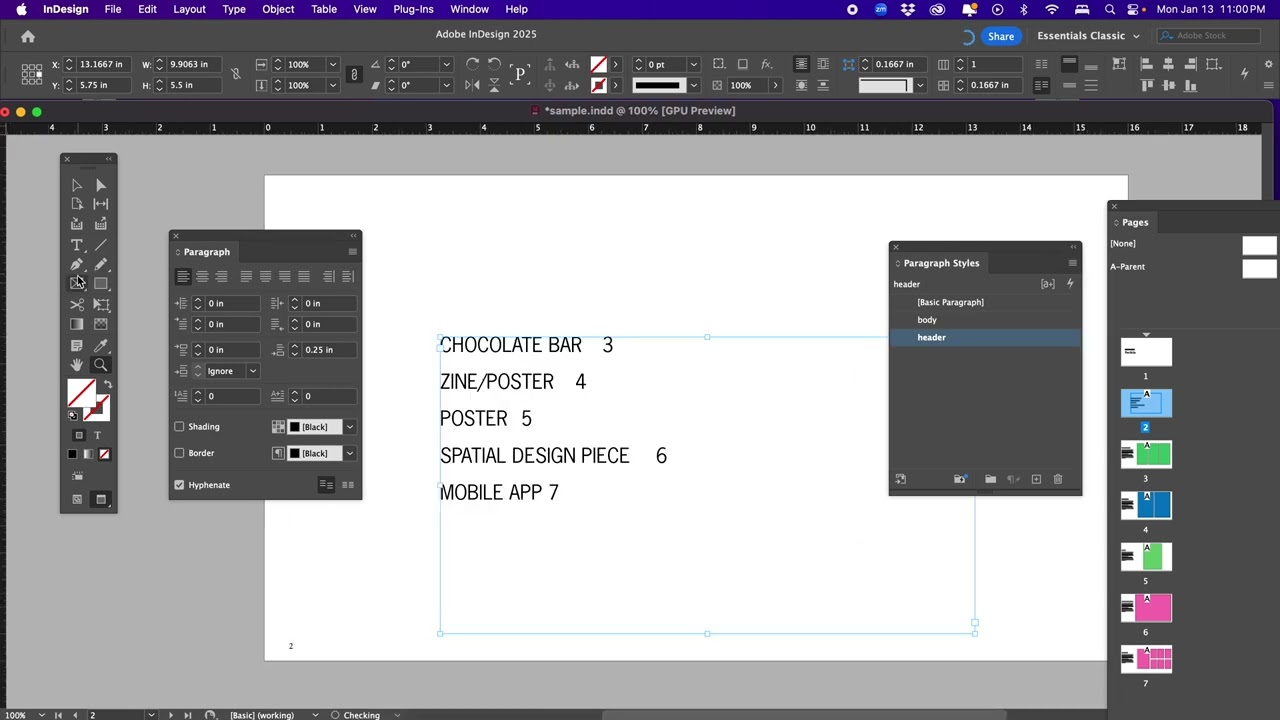1280x720 pixels.
Task: Select the Pencil tool
Action: click(101, 265)
